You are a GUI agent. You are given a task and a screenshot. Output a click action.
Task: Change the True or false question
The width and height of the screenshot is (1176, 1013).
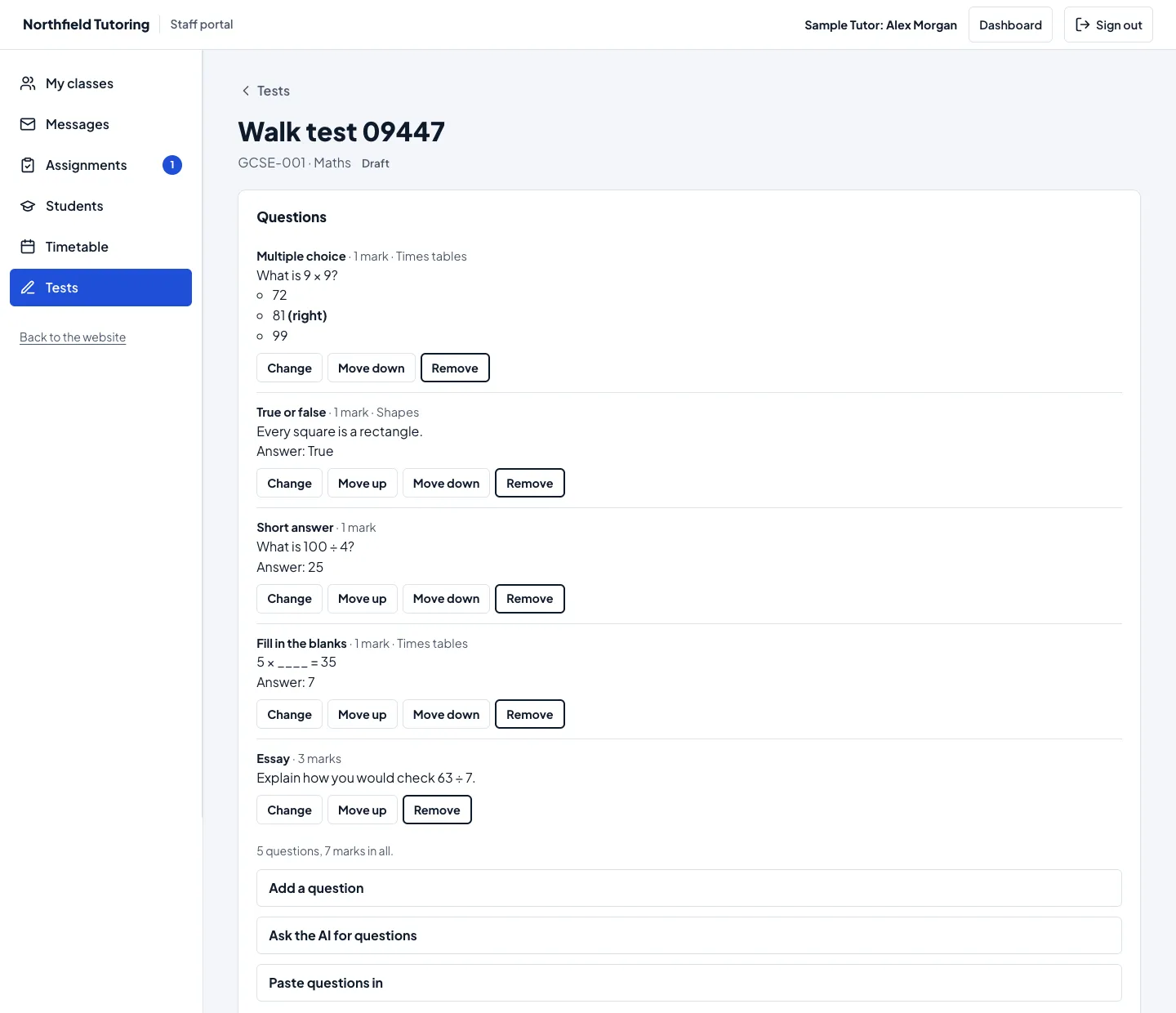[x=289, y=483]
